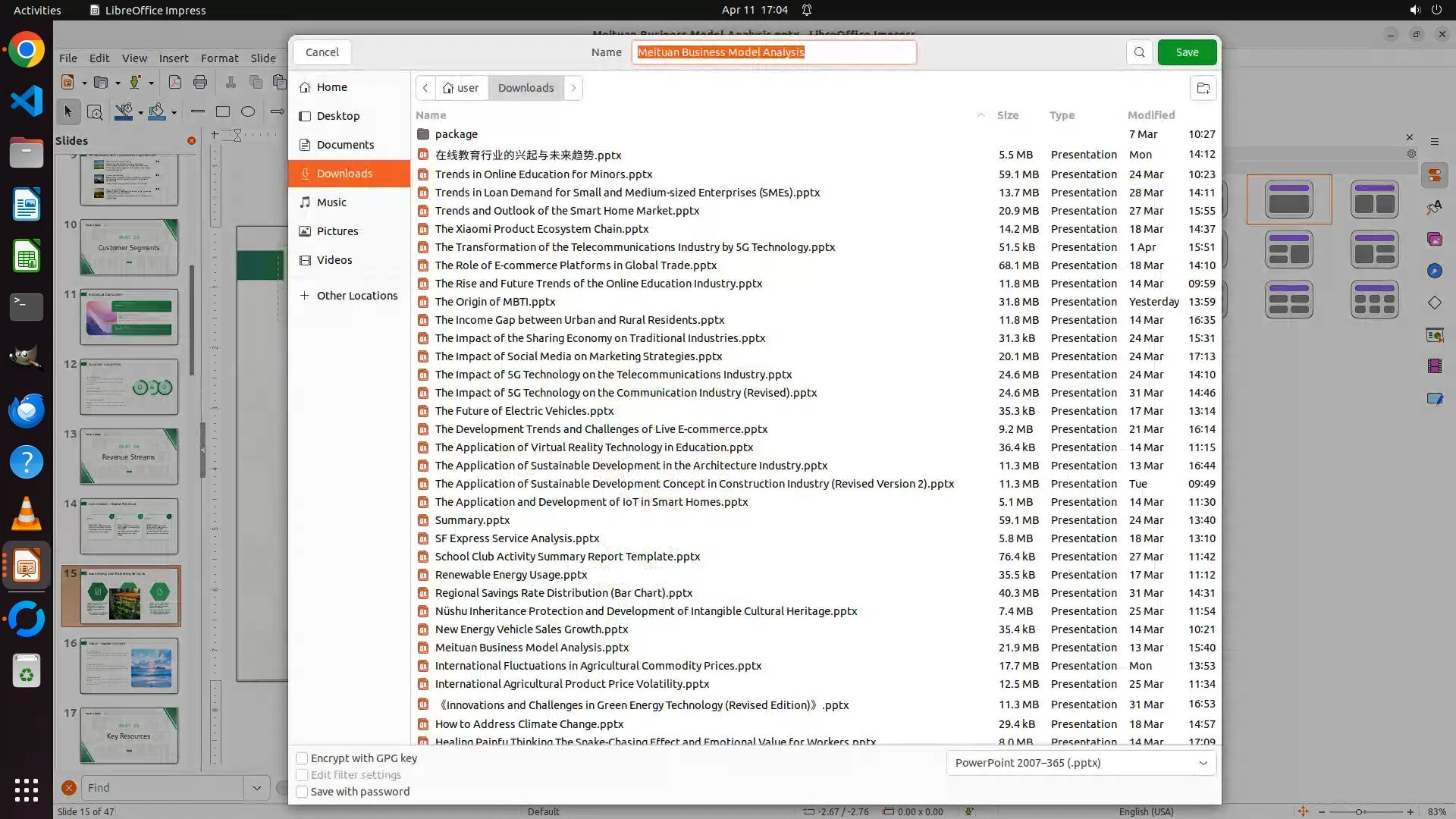Click the search icon in save dialog
Screen dimensions: 1456x819
(1139, 52)
